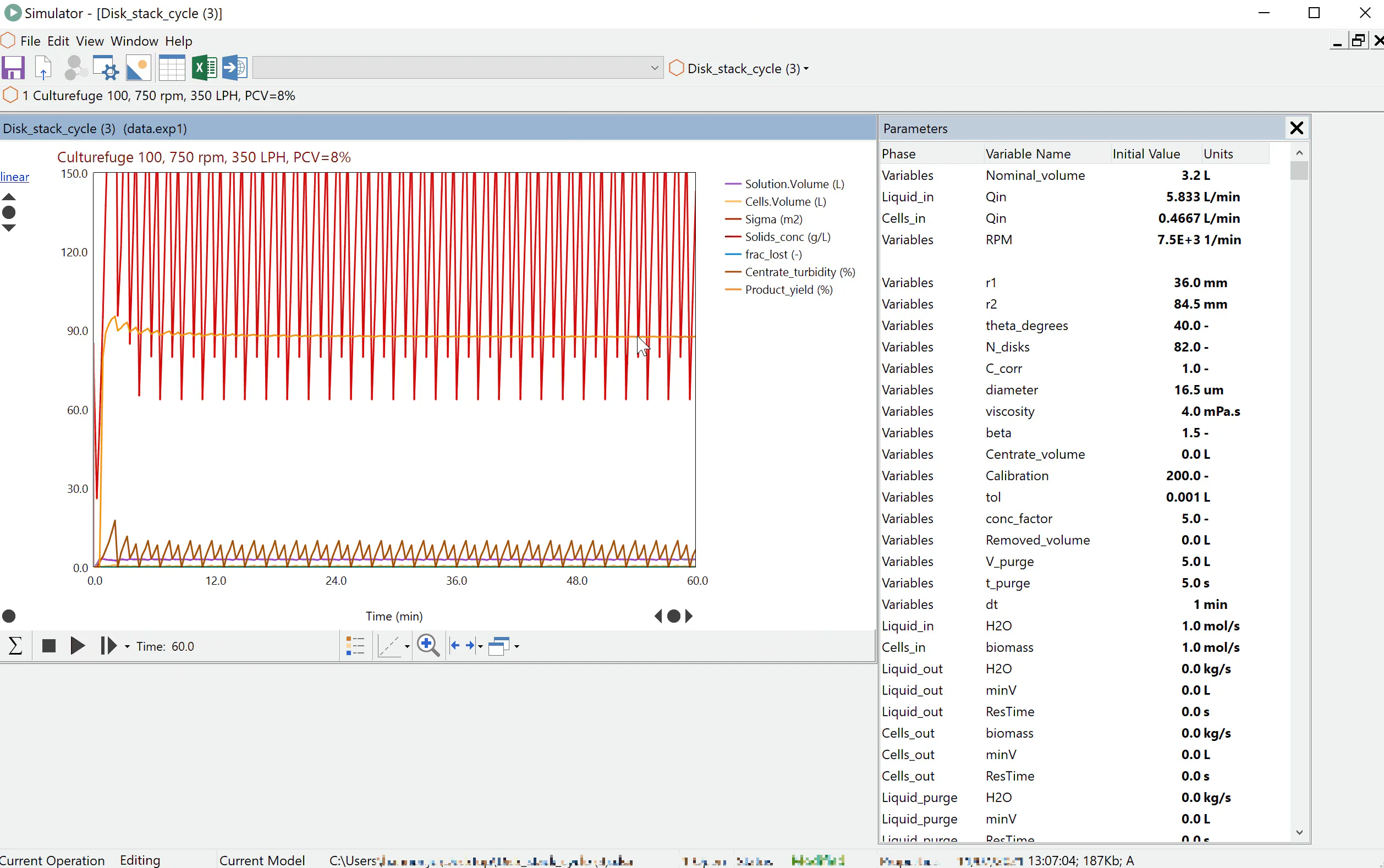Open dropdown next to blue arrows icon

(480, 646)
